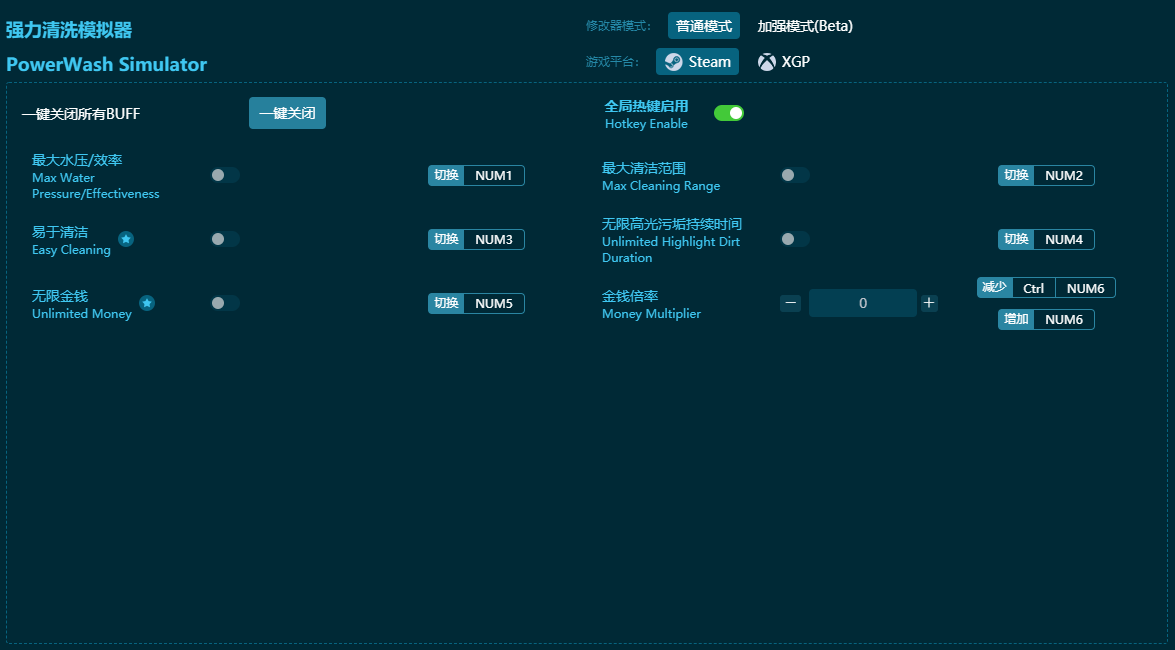Enable Unlimited Highlight Dirt Duration toggle

(795, 239)
